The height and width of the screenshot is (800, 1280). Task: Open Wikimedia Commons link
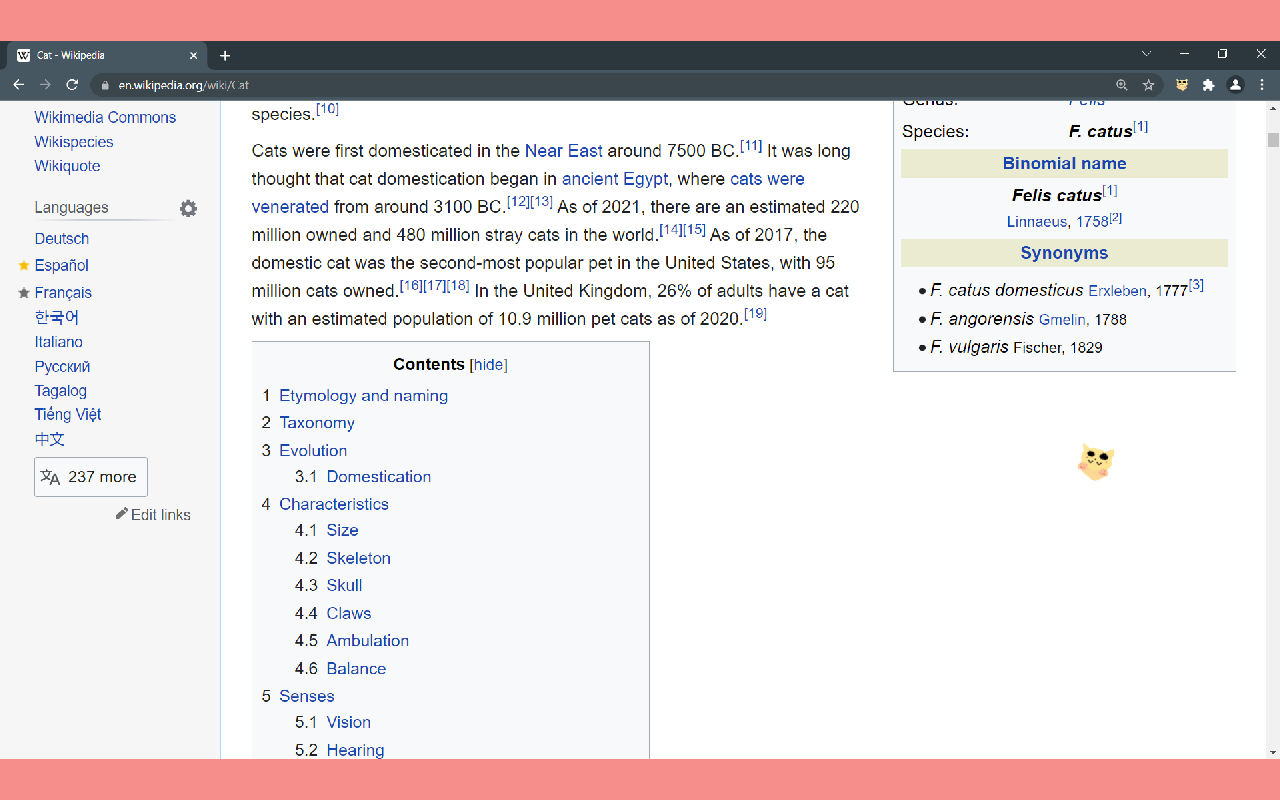[105, 117]
